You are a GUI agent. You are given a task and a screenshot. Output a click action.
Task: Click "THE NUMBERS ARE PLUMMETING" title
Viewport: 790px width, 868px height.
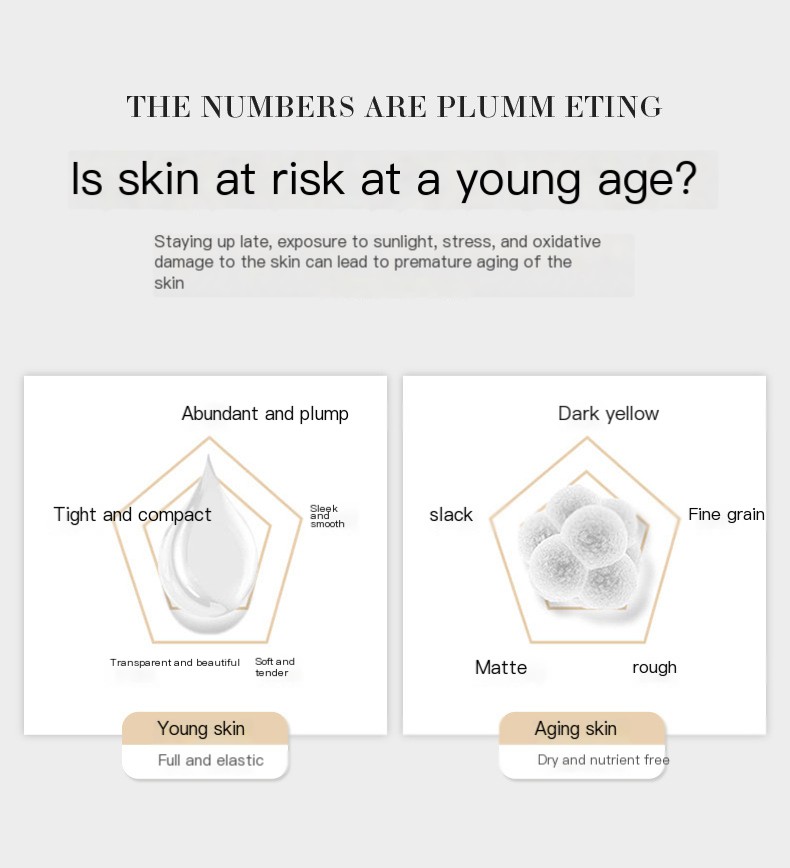[x=394, y=107]
